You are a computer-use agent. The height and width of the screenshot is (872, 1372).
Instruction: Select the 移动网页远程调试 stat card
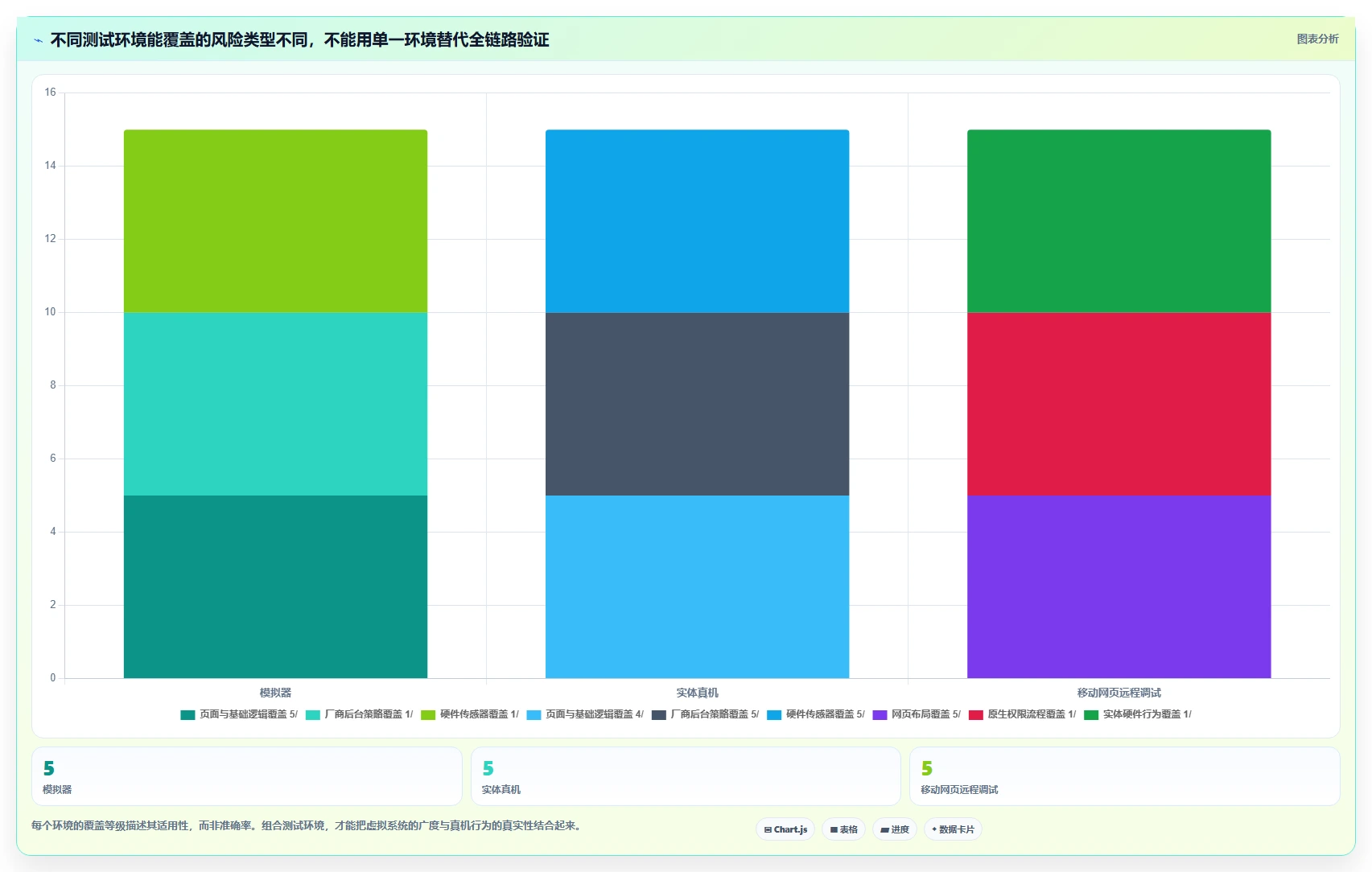1125,776
